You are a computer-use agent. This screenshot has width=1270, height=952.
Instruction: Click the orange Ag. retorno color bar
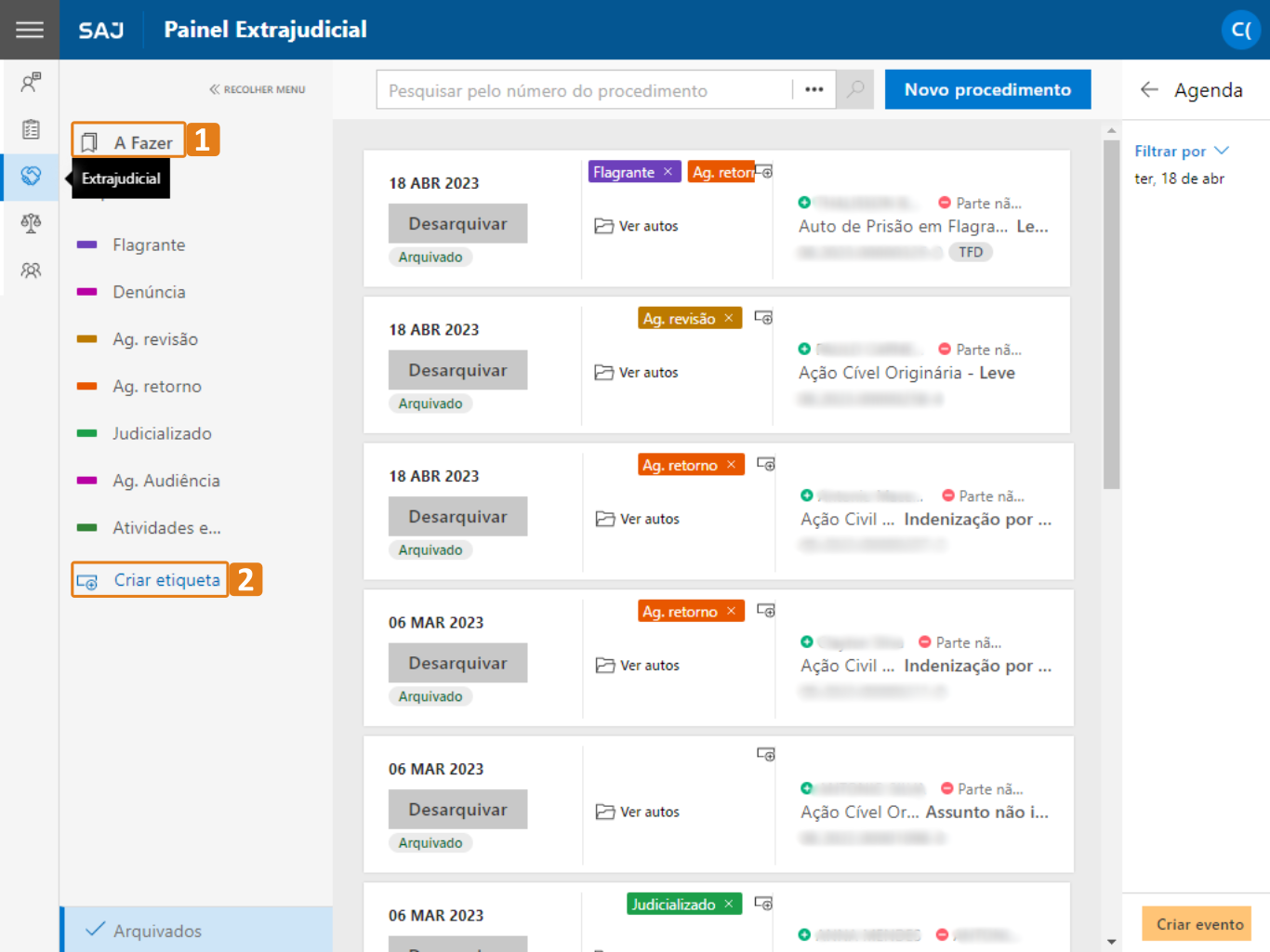pos(86,387)
